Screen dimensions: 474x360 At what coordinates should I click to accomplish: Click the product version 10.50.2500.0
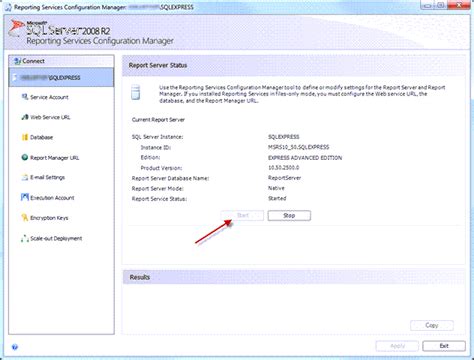point(283,168)
